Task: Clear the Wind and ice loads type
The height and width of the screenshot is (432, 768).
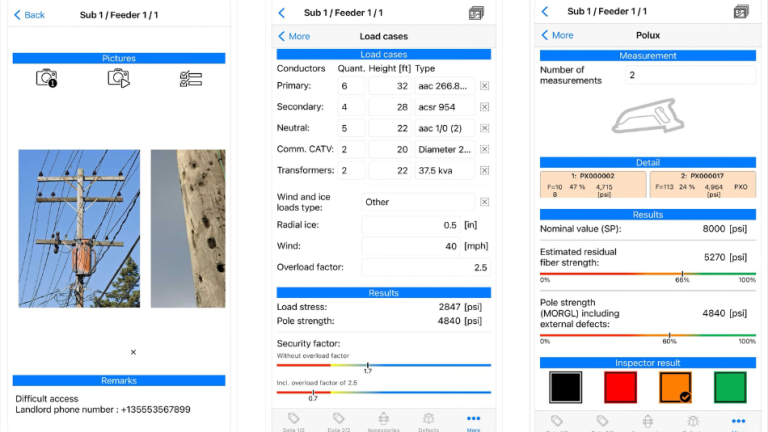Action: pyautogui.click(x=484, y=202)
